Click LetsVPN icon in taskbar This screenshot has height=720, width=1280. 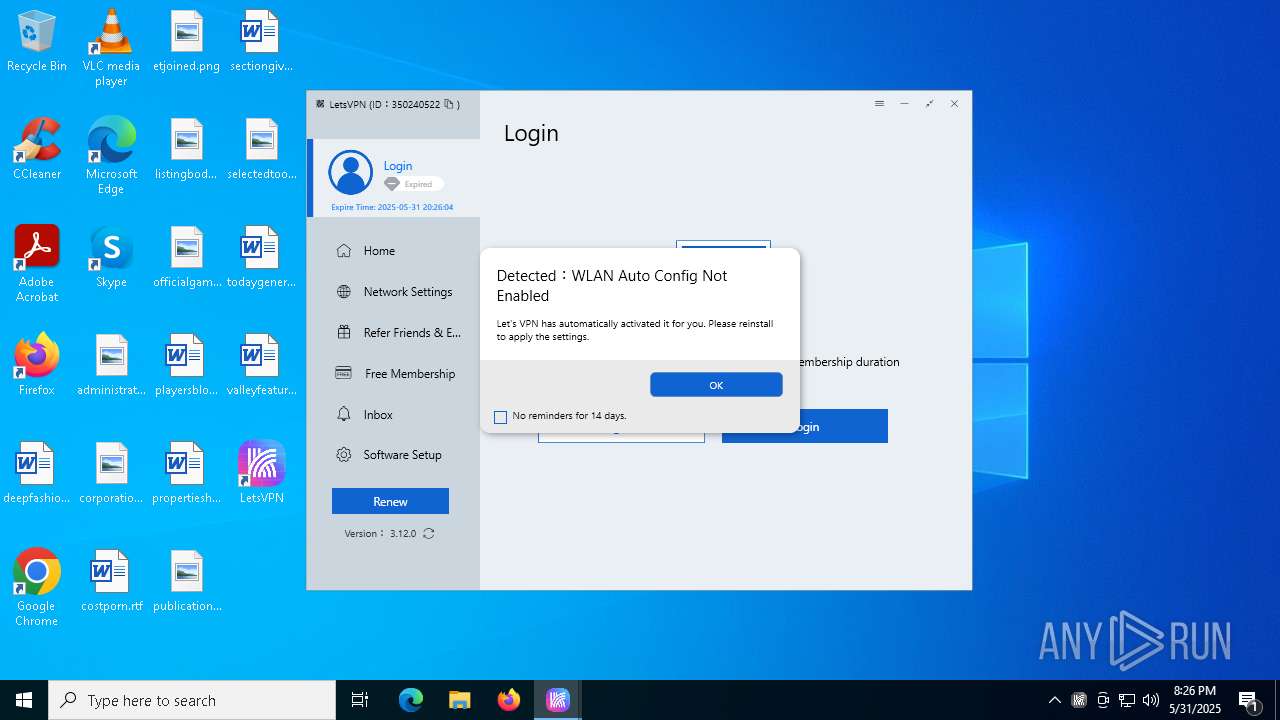click(558, 700)
